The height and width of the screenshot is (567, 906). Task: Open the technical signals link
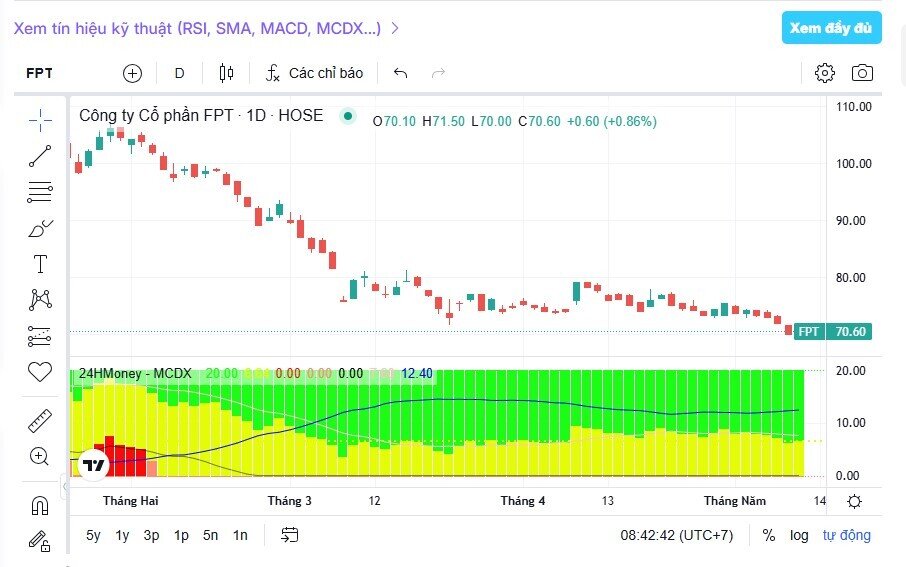[x=206, y=28]
